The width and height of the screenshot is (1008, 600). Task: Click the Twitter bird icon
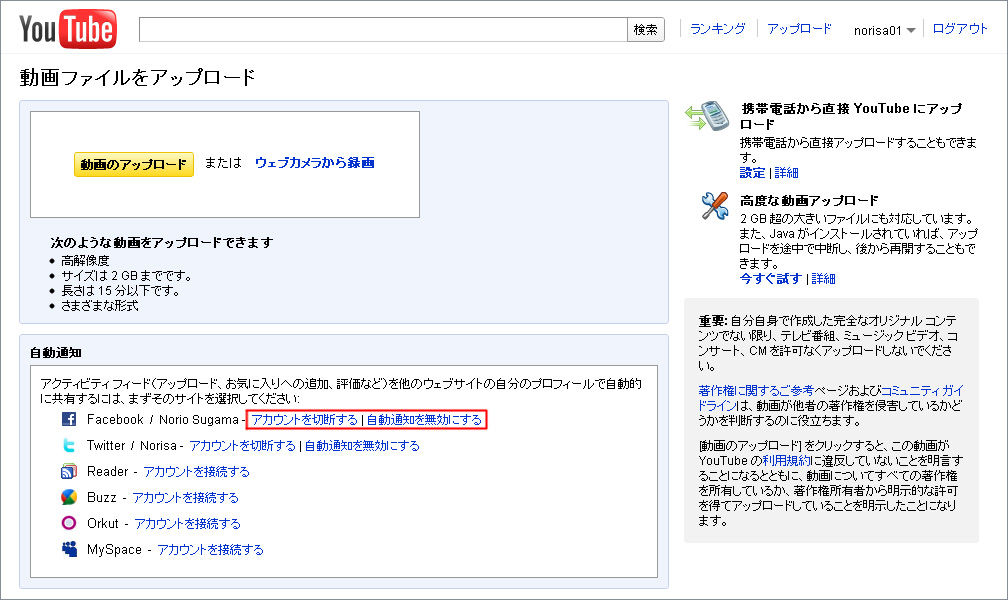pos(69,445)
